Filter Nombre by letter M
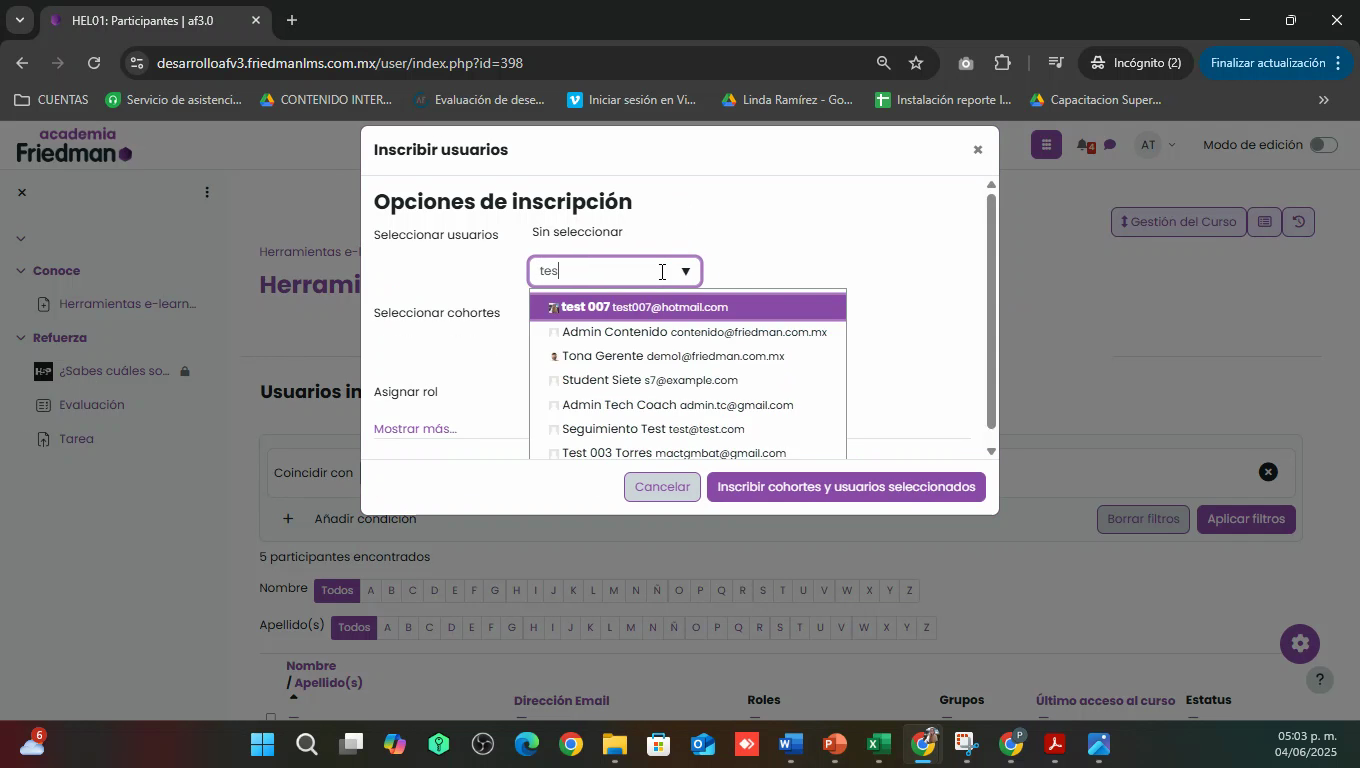1360x768 pixels. (x=614, y=590)
